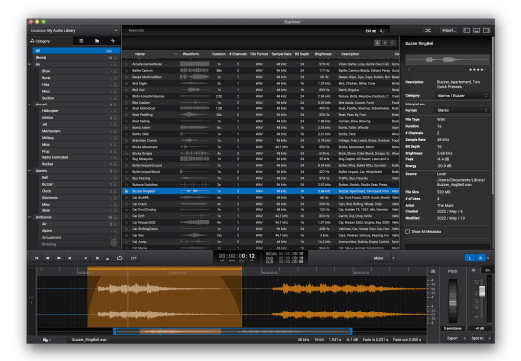Open the Database My Audio Library dropdown
Viewport: 521px width, 361px height.
(x=74, y=31)
